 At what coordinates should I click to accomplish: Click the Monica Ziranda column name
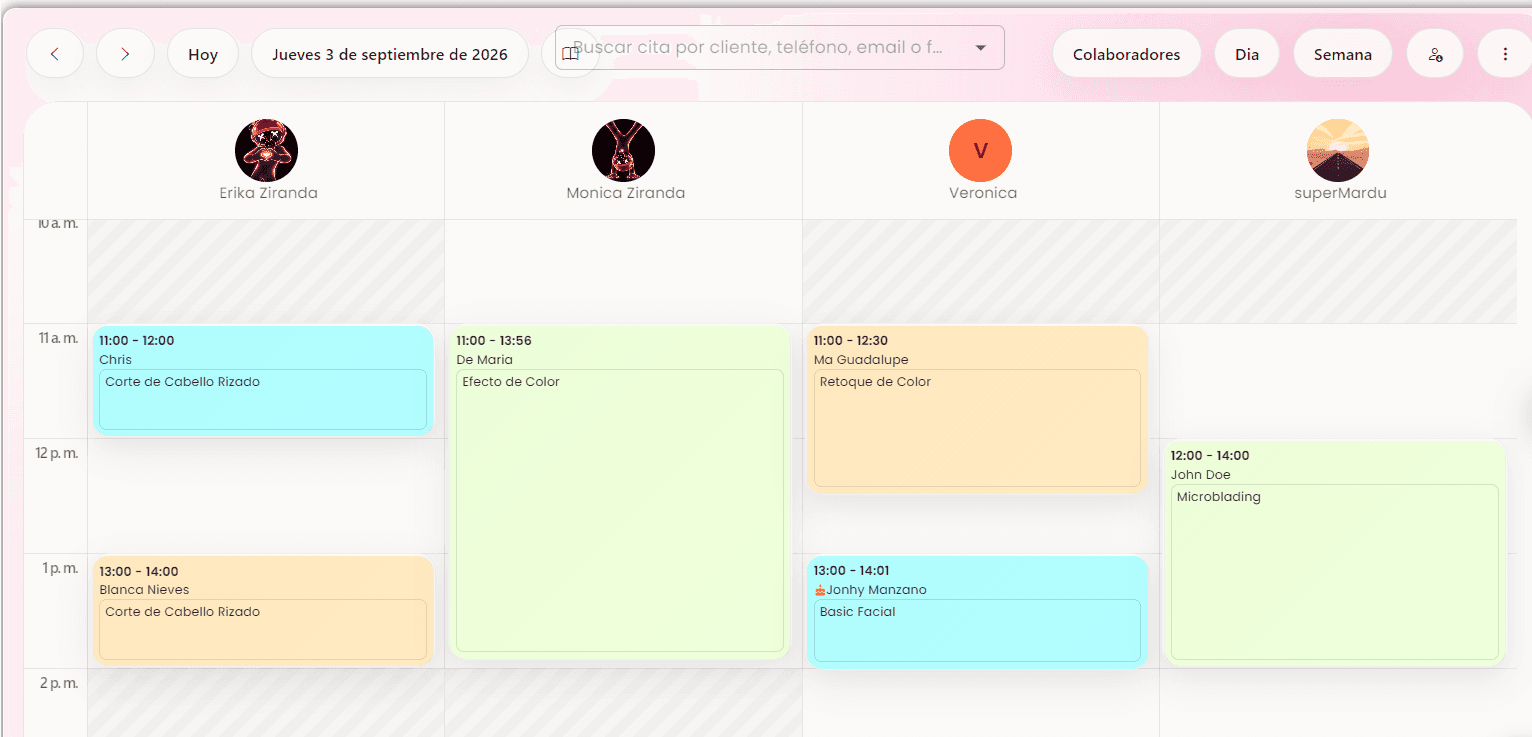click(625, 193)
